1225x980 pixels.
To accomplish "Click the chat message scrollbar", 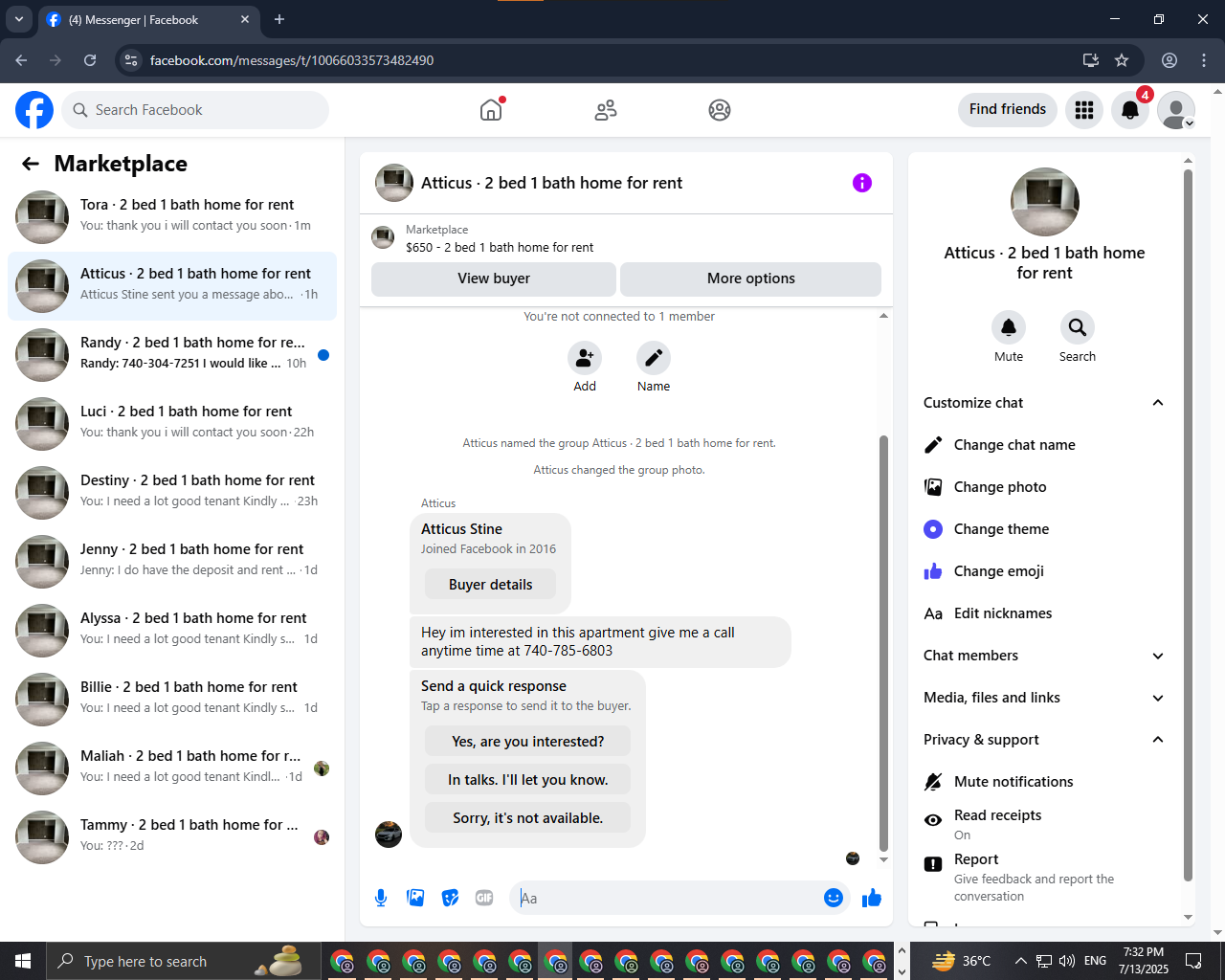I will 883,643.
